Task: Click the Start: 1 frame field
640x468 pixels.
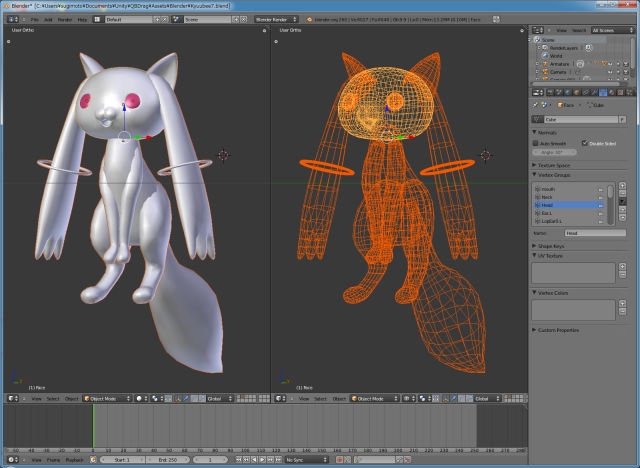Action: 122,459
